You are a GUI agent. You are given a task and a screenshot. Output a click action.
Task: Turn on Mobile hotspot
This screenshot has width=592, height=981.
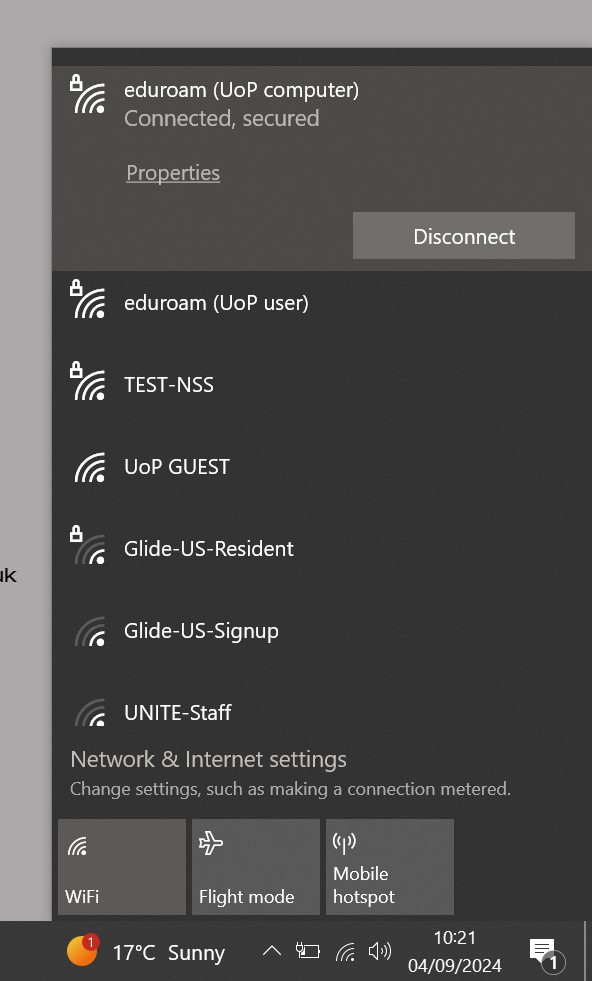tap(389, 866)
